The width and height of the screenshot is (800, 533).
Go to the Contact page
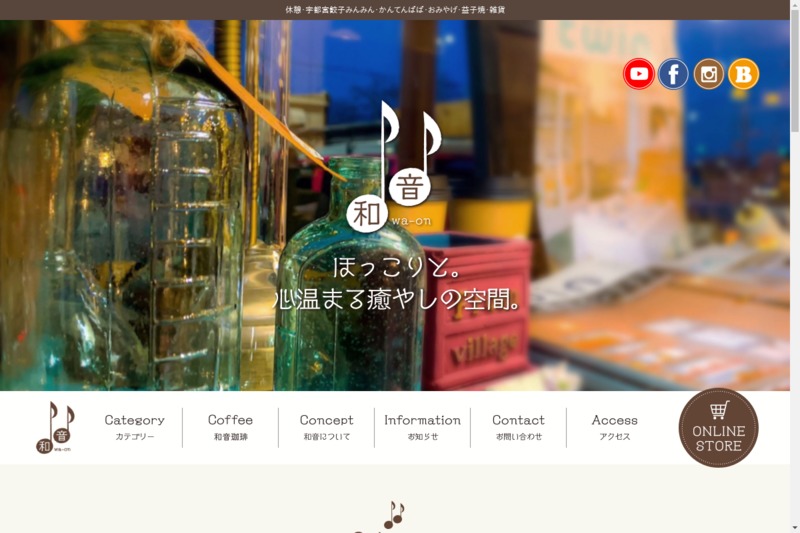point(518,427)
